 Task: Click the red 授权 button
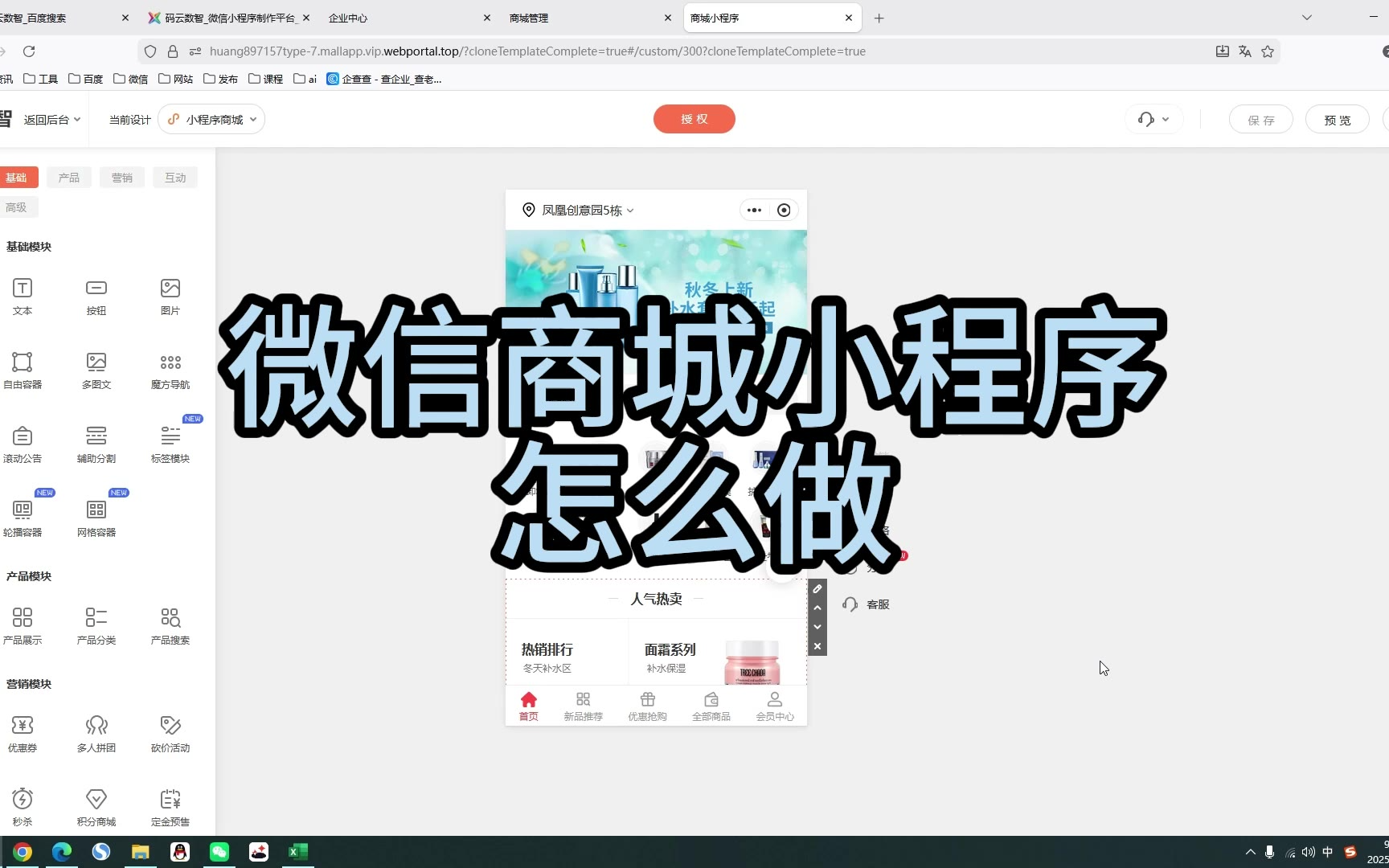tap(694, 119)
